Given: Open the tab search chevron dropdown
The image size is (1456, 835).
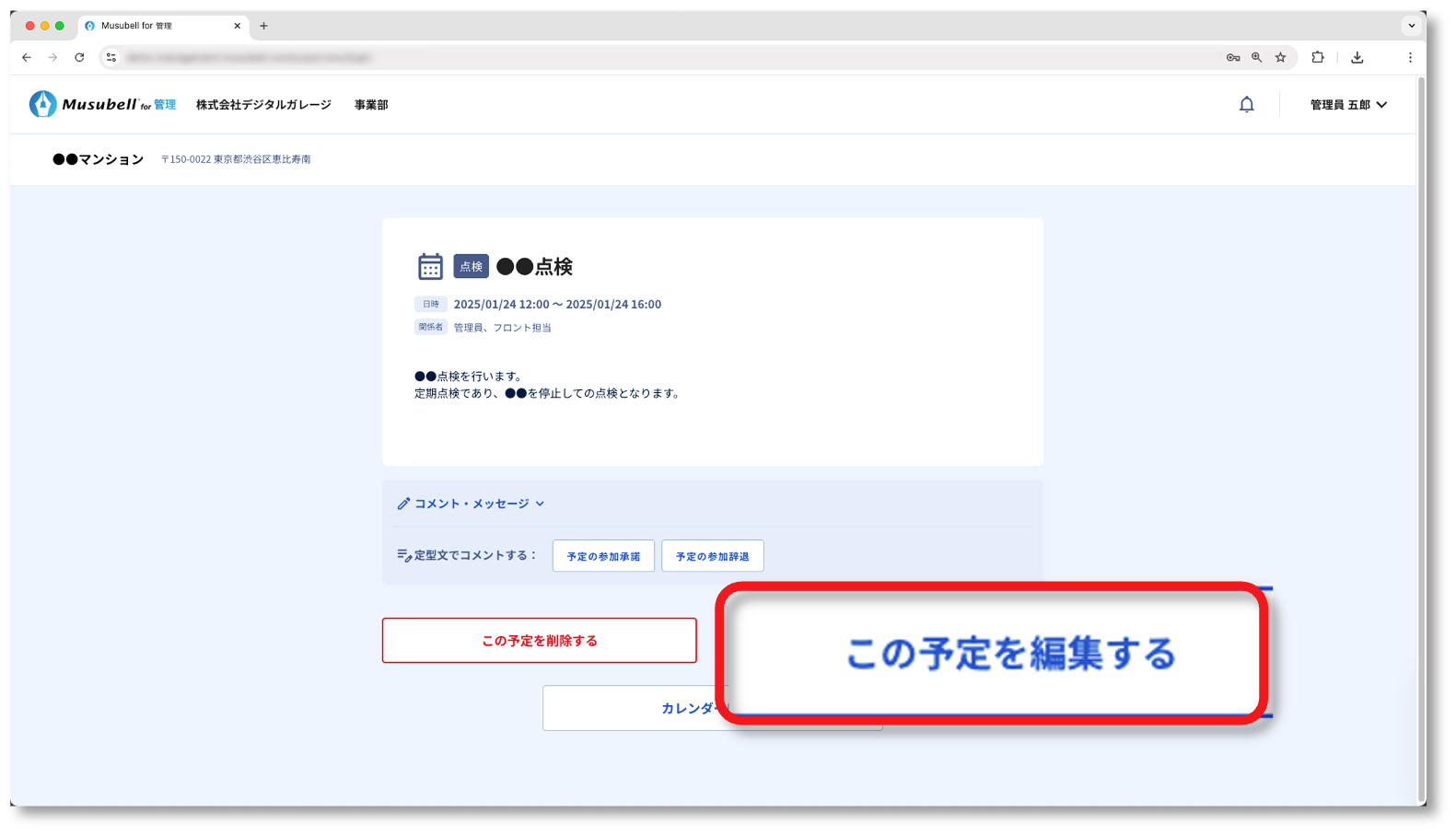Looking at the screenshot, I should tap(1411, 26).
